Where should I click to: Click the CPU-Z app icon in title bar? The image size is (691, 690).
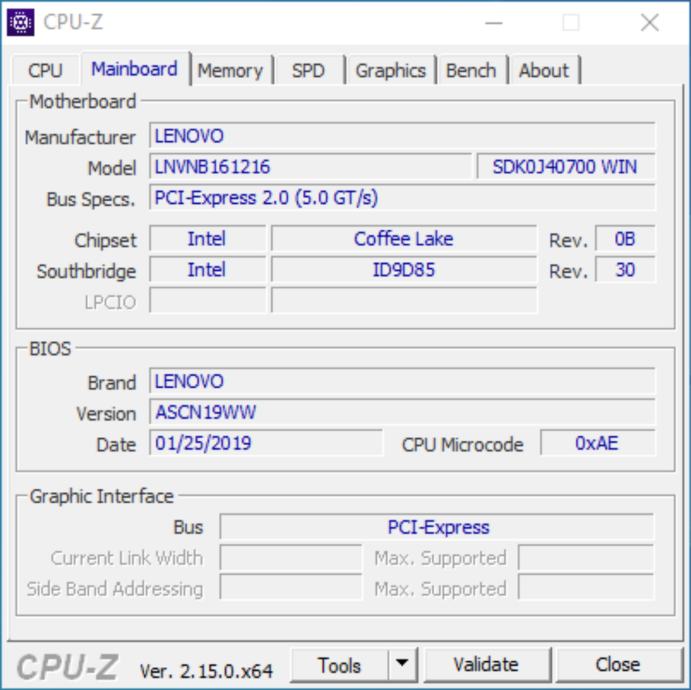pyautogui.click(x=20, y=22)
